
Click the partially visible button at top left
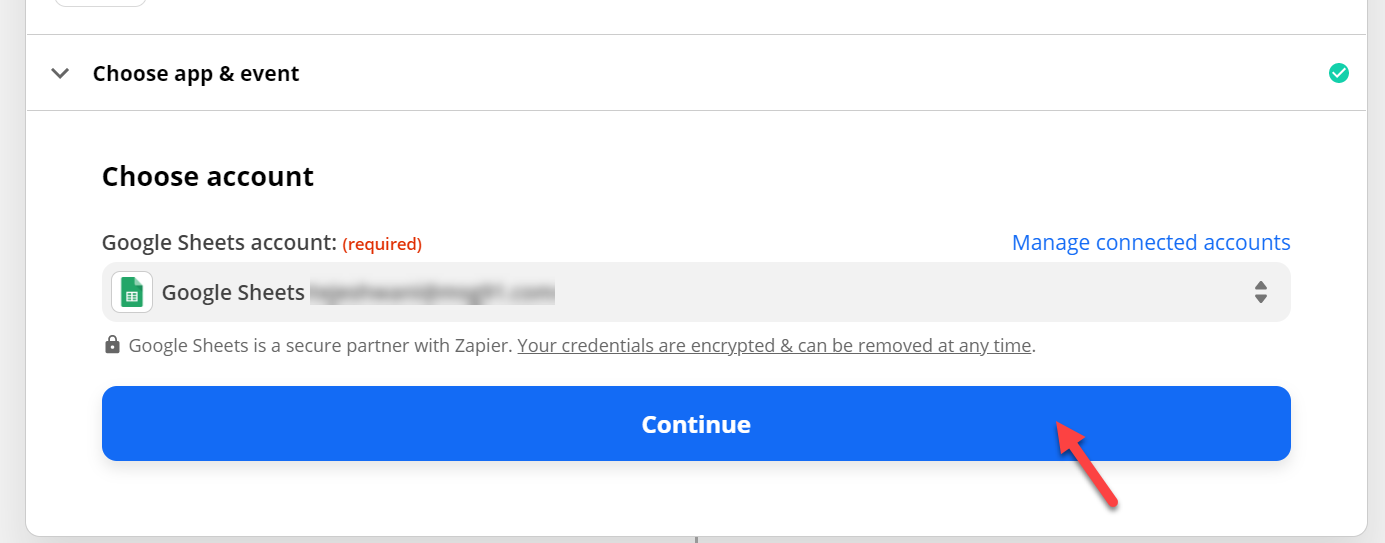100,3
